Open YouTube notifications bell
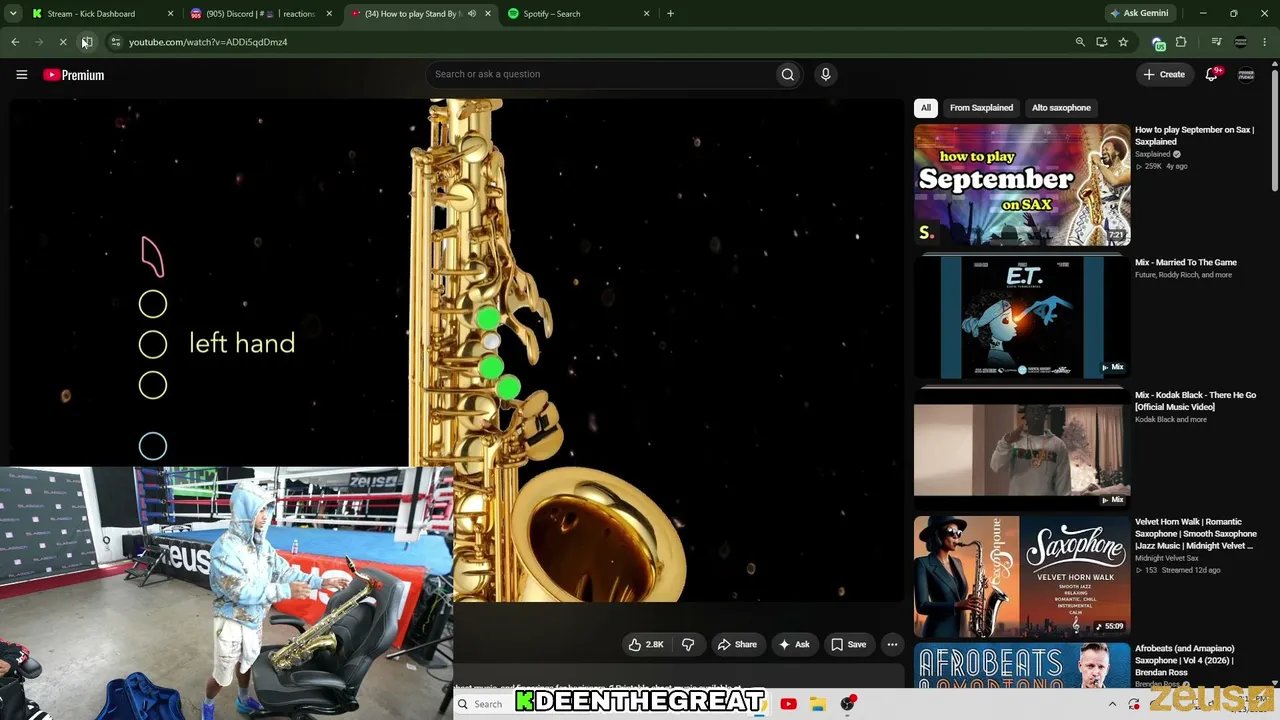 (1212, 74)
